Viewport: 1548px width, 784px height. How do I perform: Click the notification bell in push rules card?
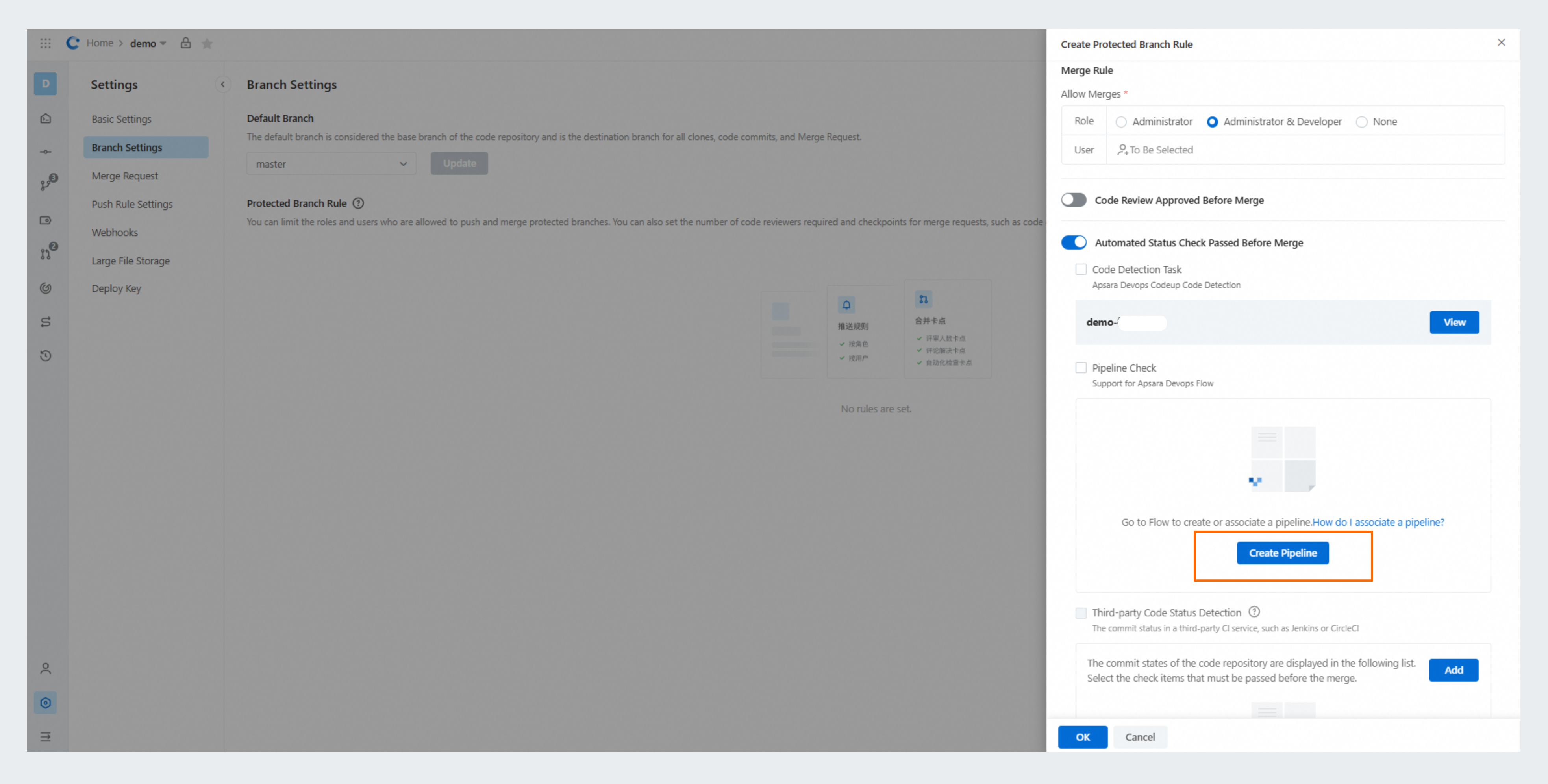click(847, 305)
